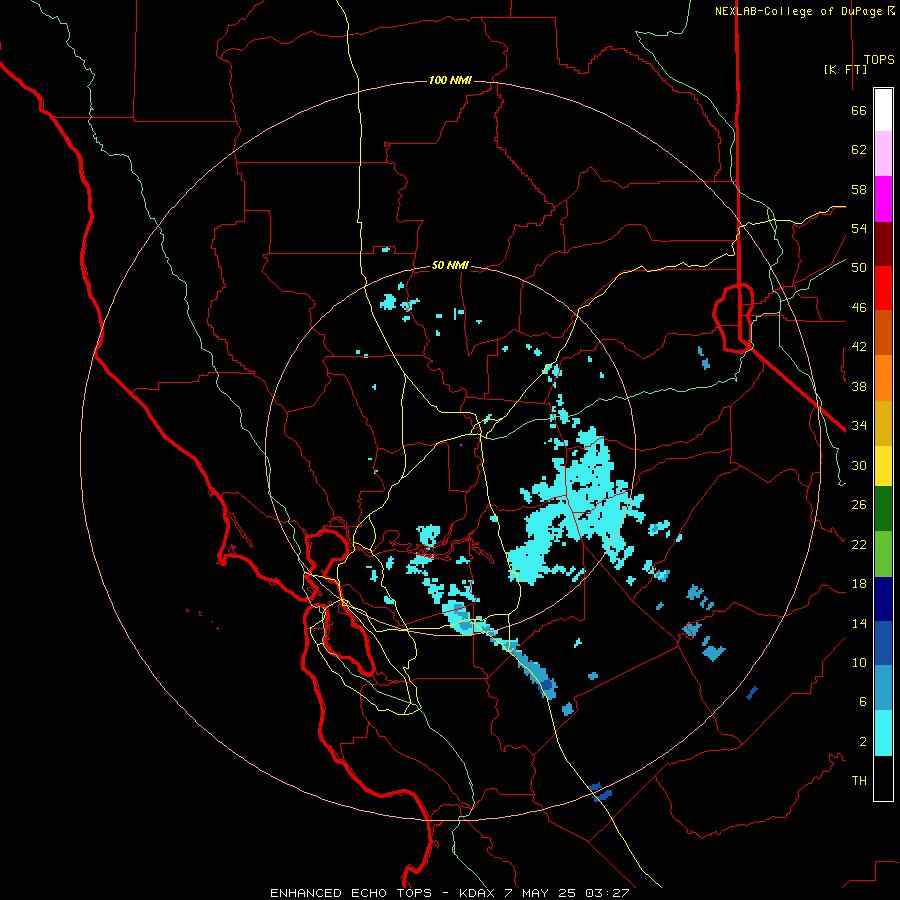Select the dark red legend swatch
Viewport: 900px width, 900px height.
[x=883, y=244]
